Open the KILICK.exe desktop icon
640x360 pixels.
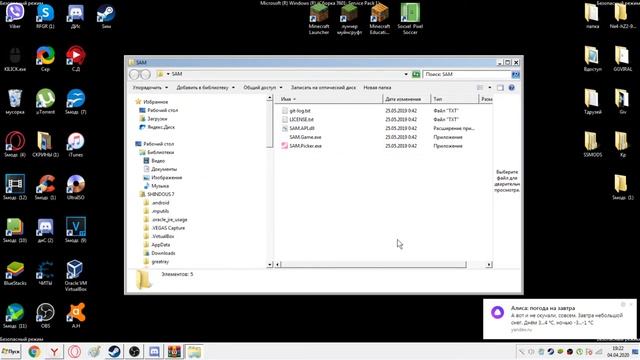[15, 59]
